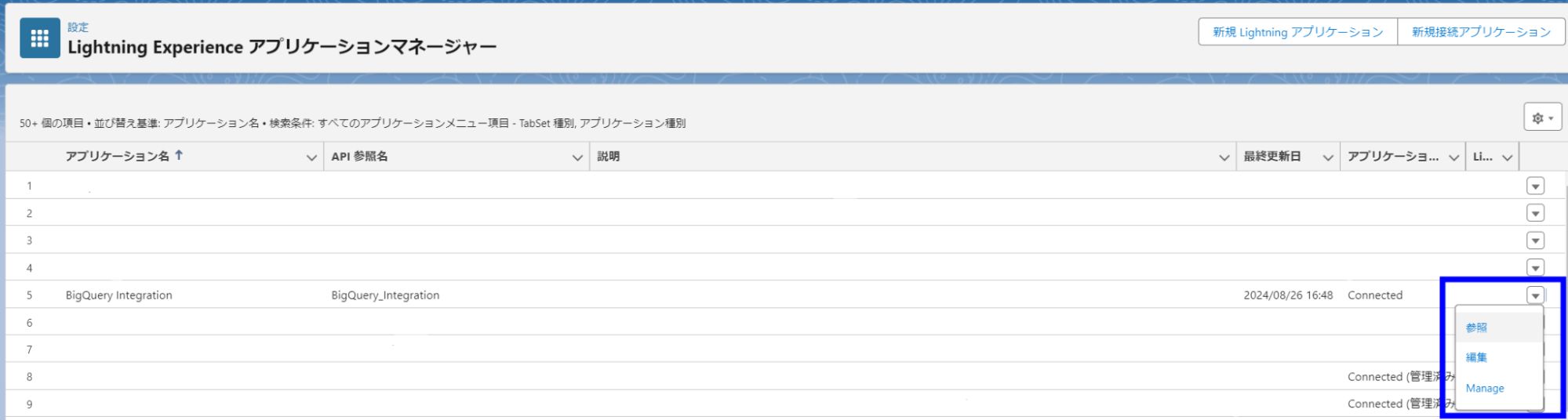Click the BigQuery Integration application name cell
Screen dimensions: 1568x420
coord(119,295)
